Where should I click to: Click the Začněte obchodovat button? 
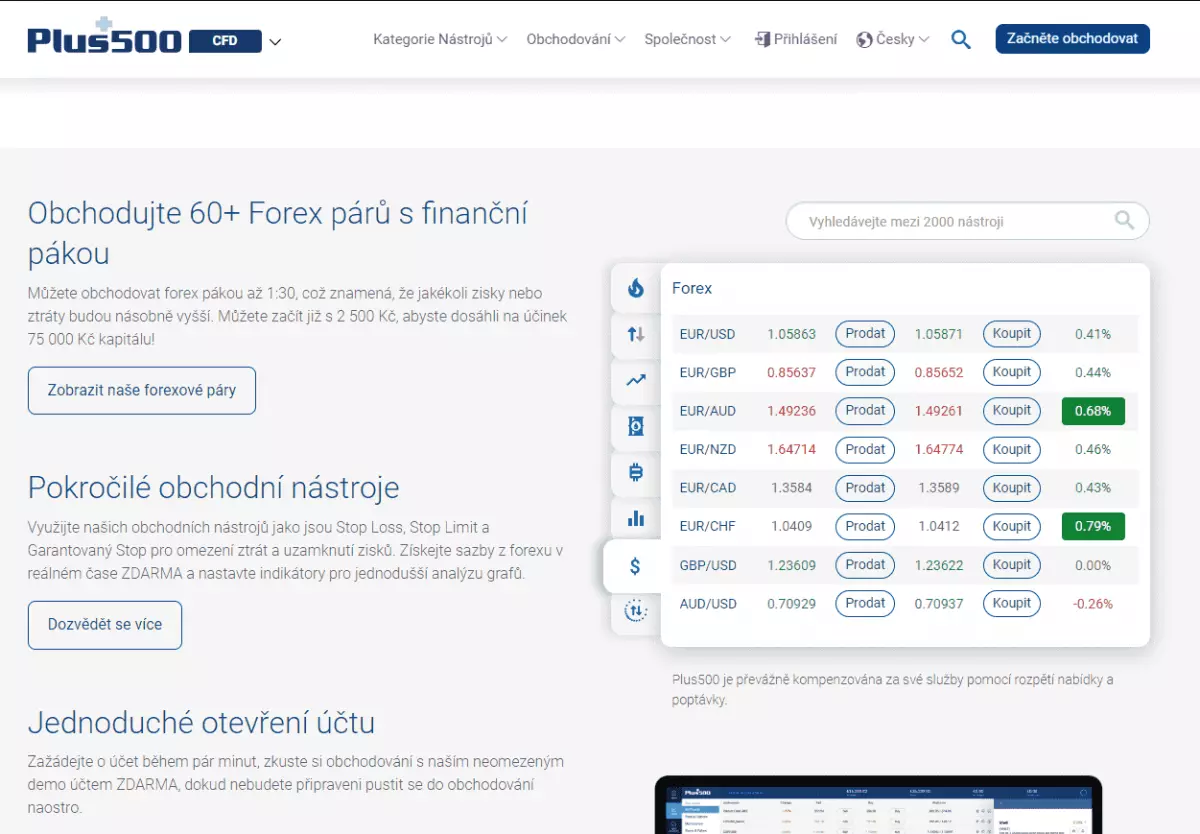point(1073,39)
